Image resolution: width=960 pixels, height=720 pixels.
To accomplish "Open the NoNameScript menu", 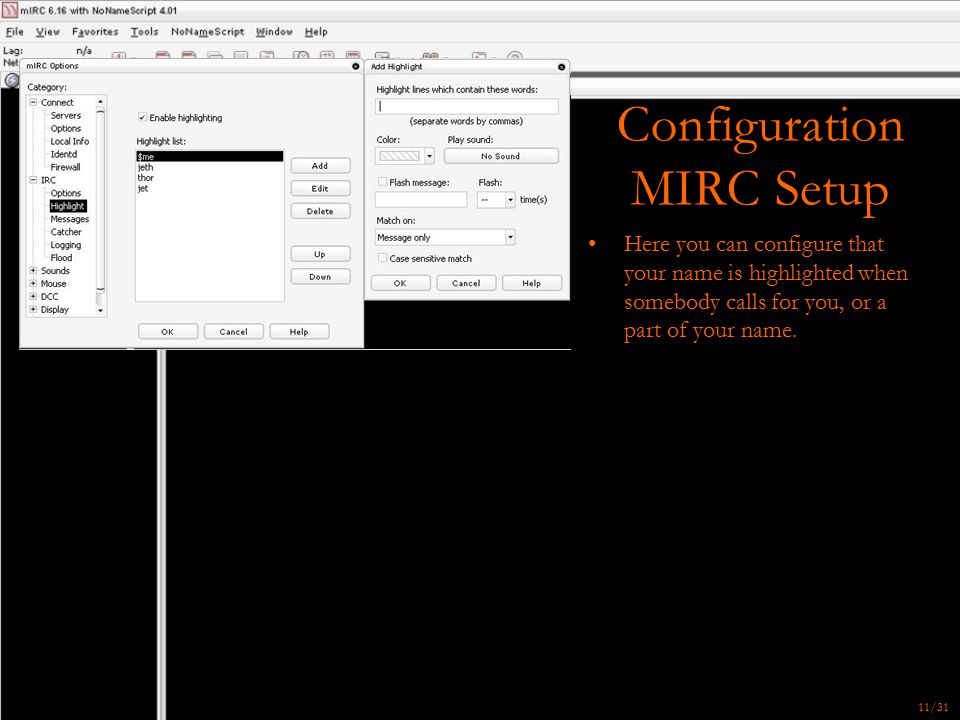I will (208, 32).
